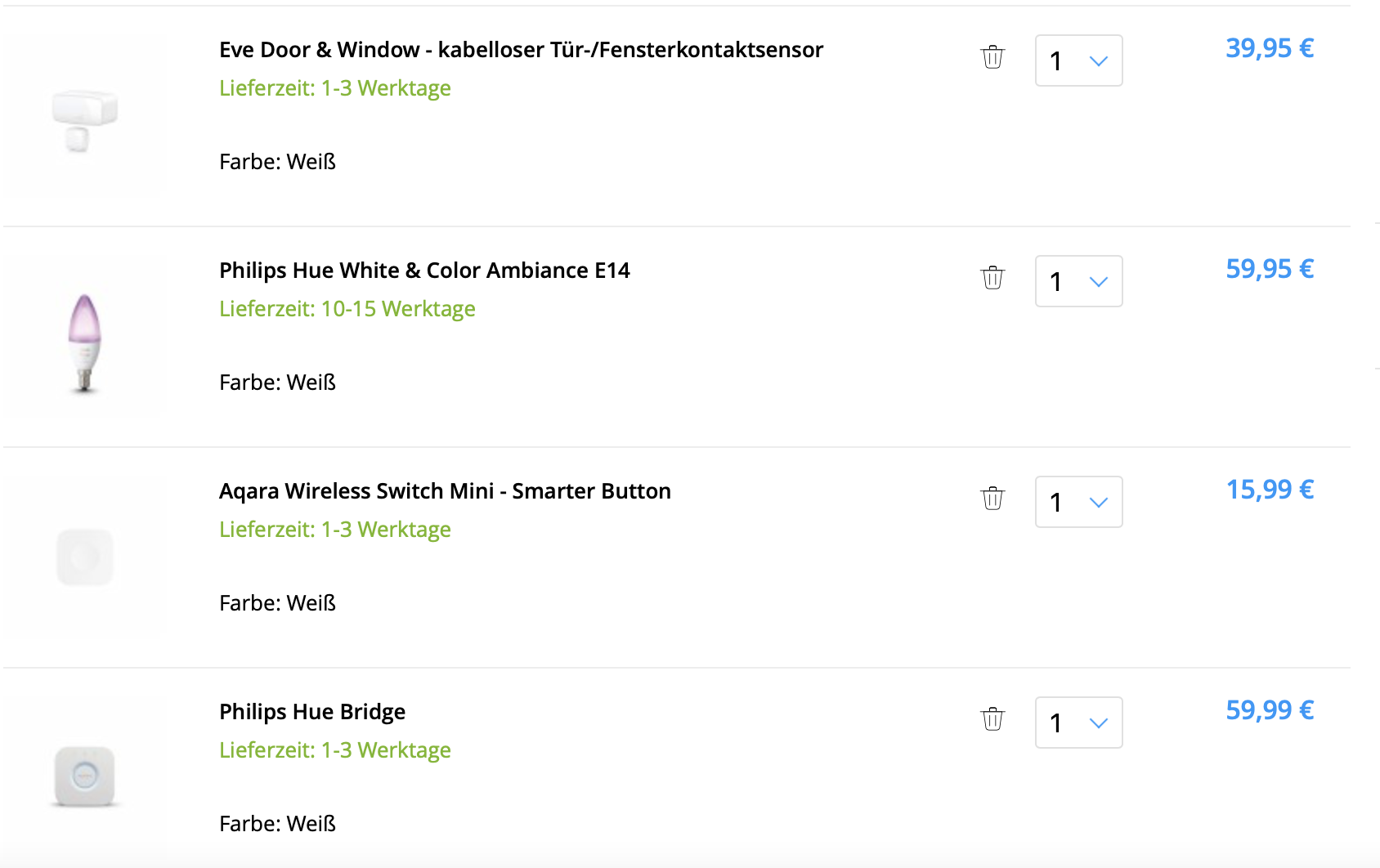The height and width of the screenshot is (868, 1380).
Task: Open quantity dropdown for Eve Door & Window
Action: pos(1078,60)
